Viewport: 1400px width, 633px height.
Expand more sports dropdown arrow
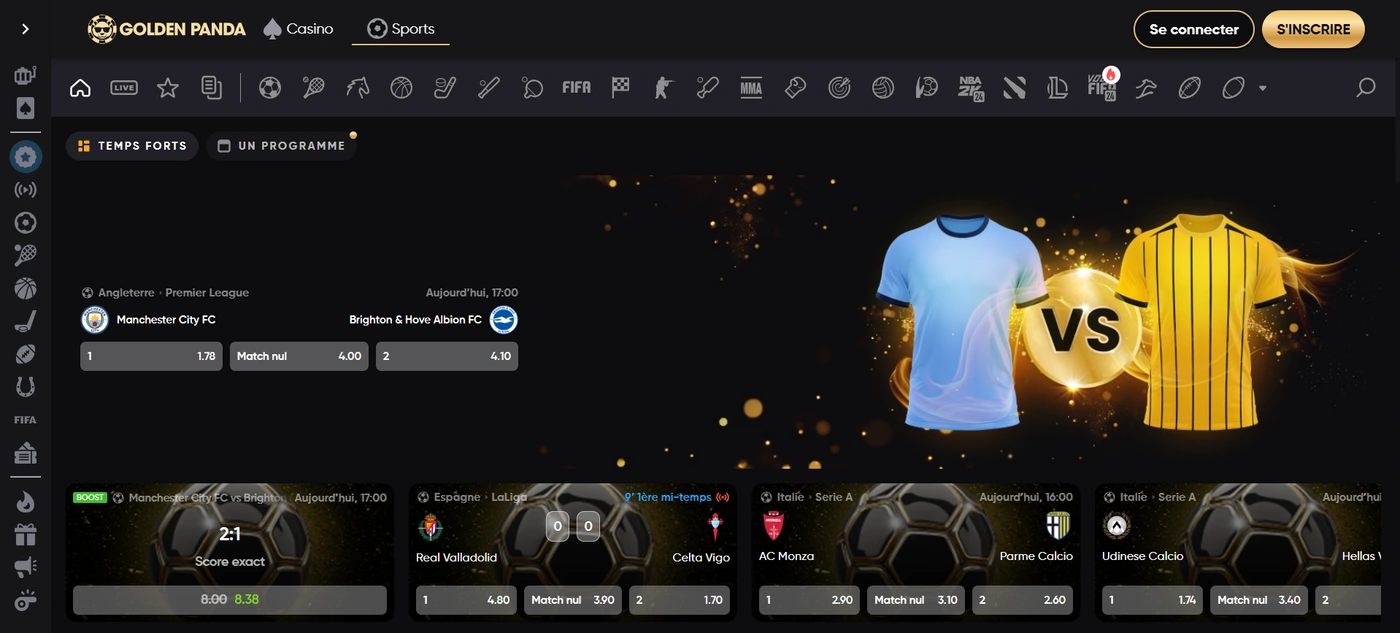(1262, 88)
